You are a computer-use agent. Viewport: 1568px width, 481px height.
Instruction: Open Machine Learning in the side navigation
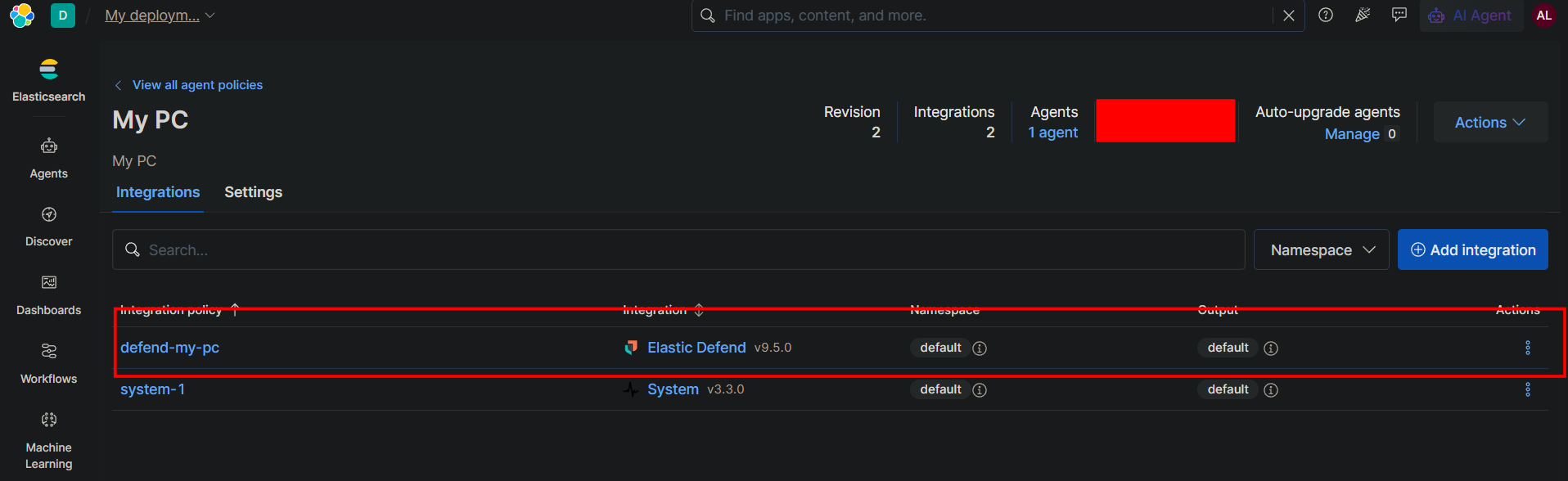49,440
